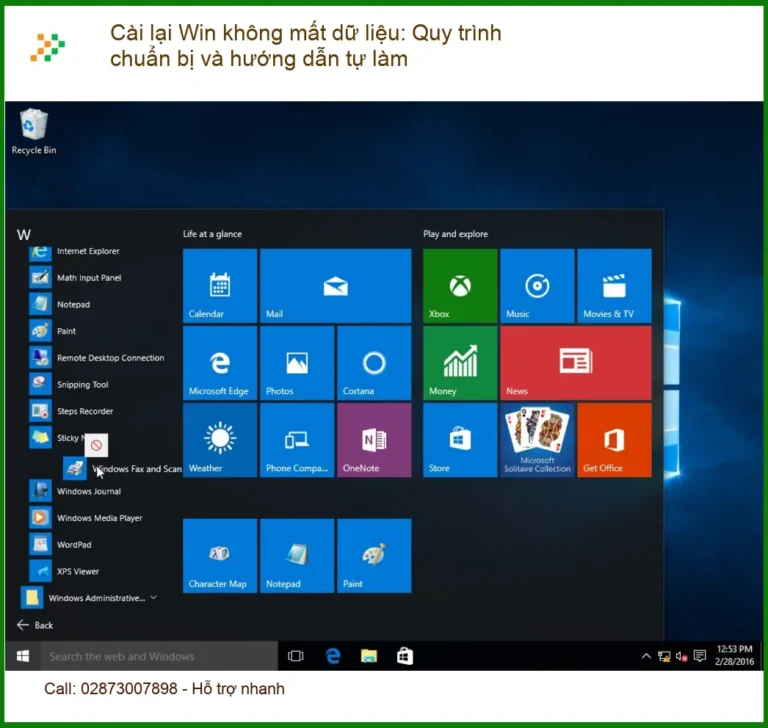
Task: Open the pinned Notepad tile
Action: click(297, 556)
